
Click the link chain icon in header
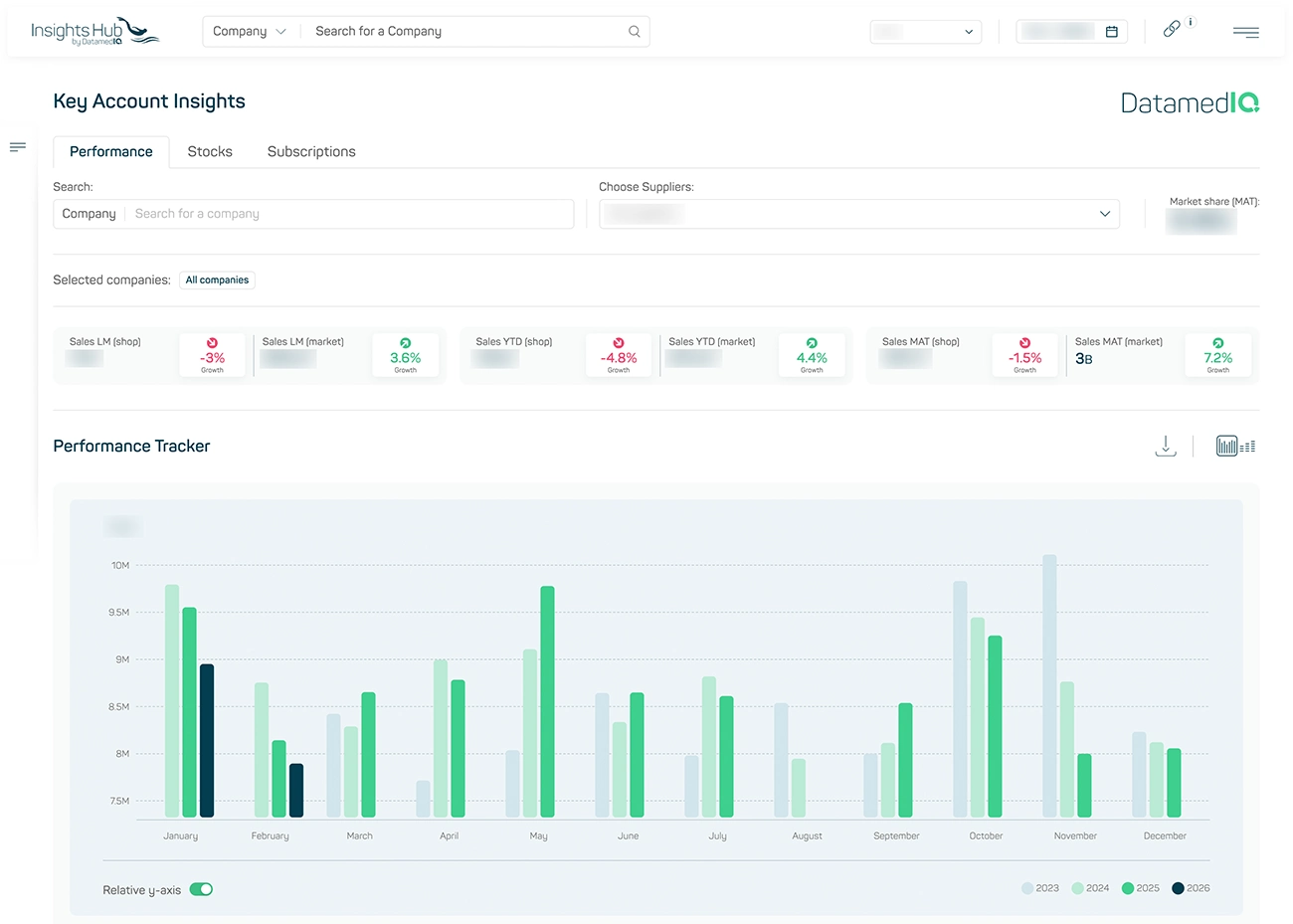(1172, 30)
